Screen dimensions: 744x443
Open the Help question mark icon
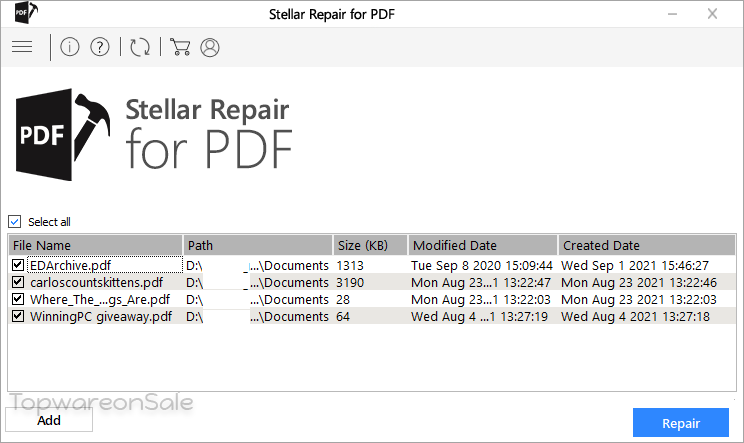pyautogui.click(x=100, y=47)
